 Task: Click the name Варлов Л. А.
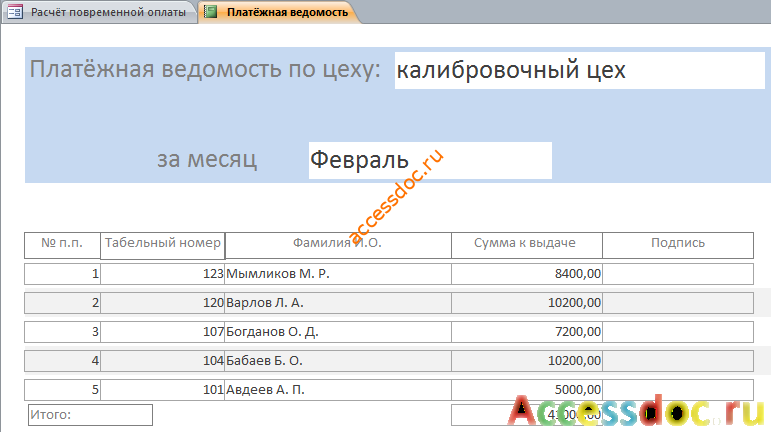point(338,303)
